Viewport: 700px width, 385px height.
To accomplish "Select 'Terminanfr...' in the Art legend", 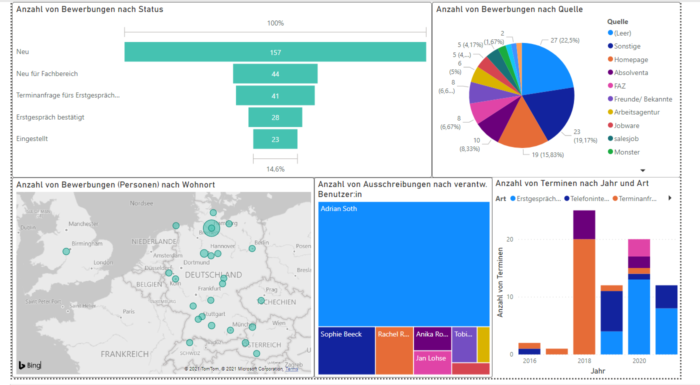I will point(634,199).
